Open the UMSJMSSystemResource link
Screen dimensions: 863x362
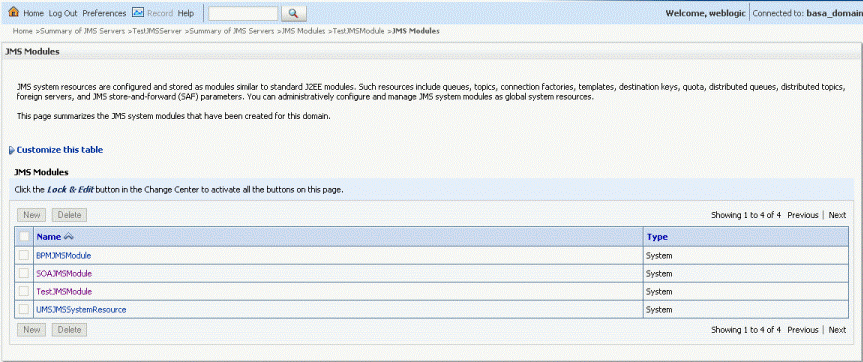pos(81,310)
